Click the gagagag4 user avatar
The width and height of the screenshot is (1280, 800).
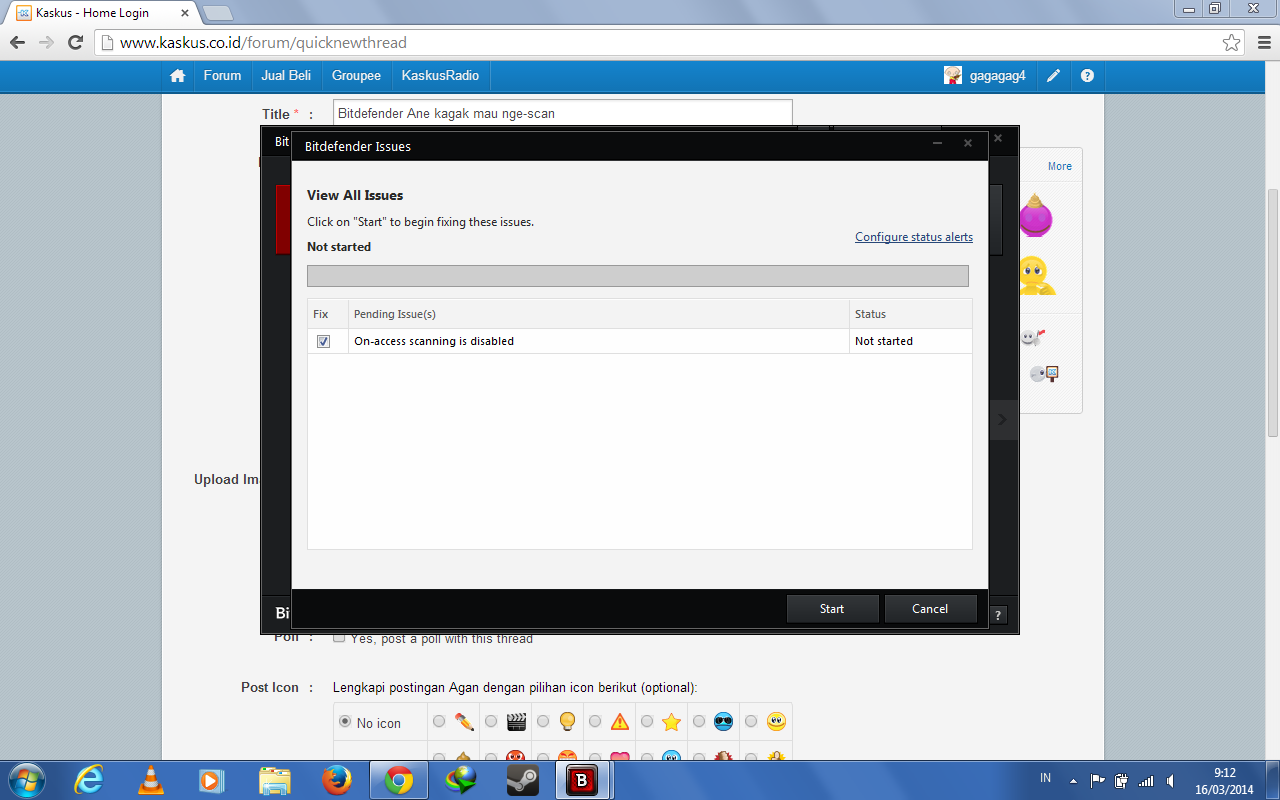tap(953, 75)
